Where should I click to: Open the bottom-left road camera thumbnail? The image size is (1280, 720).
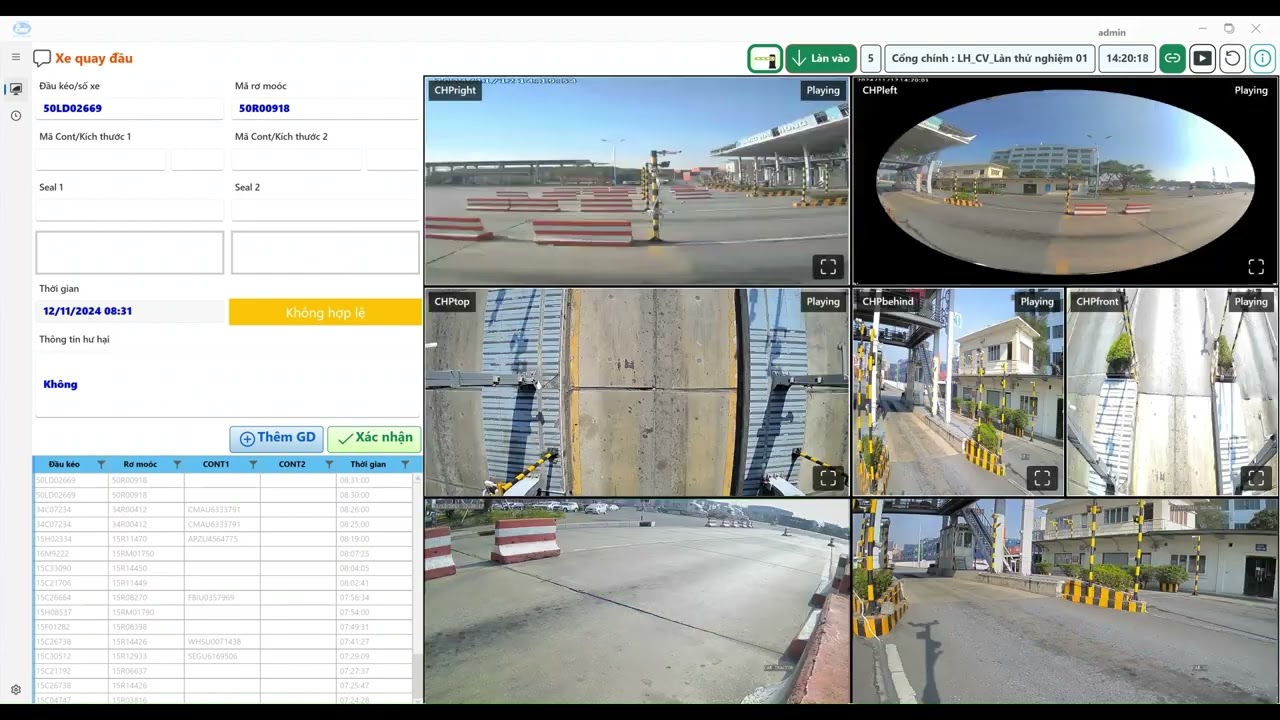pos(637,602)
